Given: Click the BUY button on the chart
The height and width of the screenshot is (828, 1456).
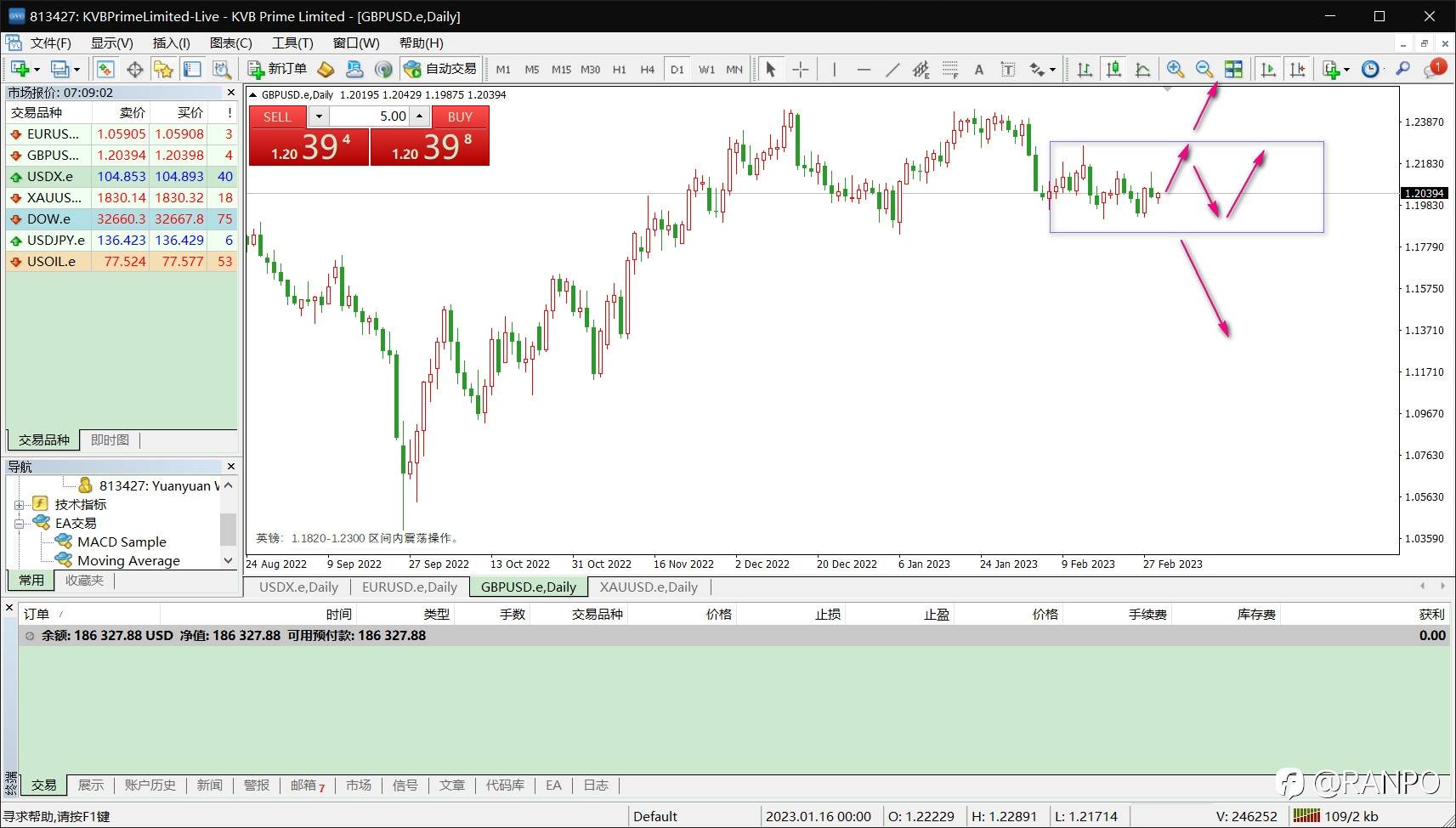Looking at the screenshot, I should tap(460, 116).
